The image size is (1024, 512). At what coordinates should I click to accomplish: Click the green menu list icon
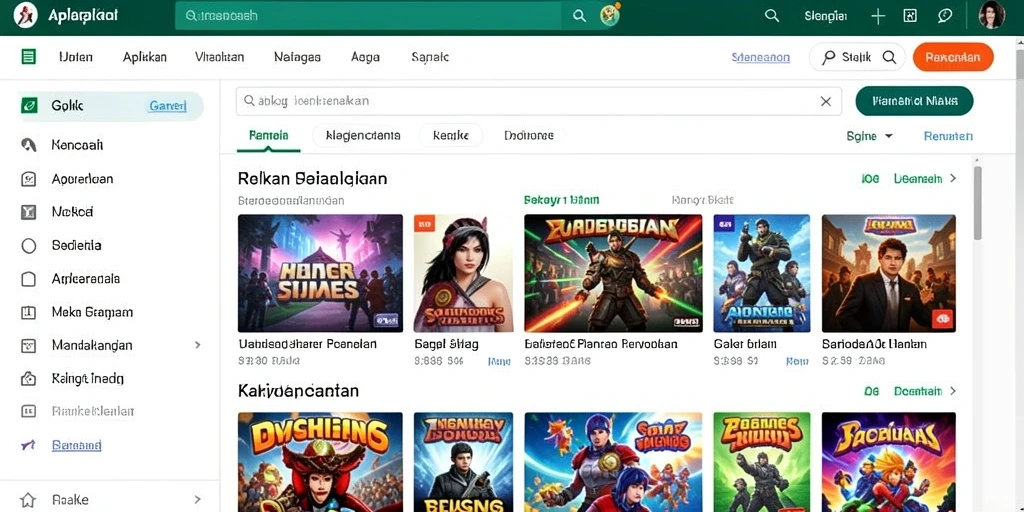29,57
